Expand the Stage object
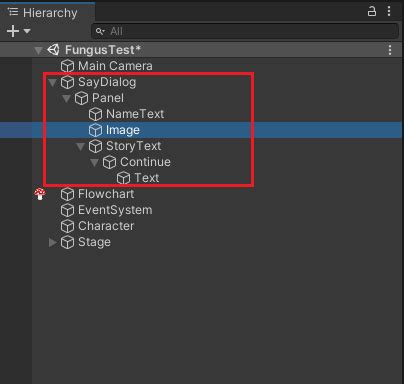 point(52,242)
